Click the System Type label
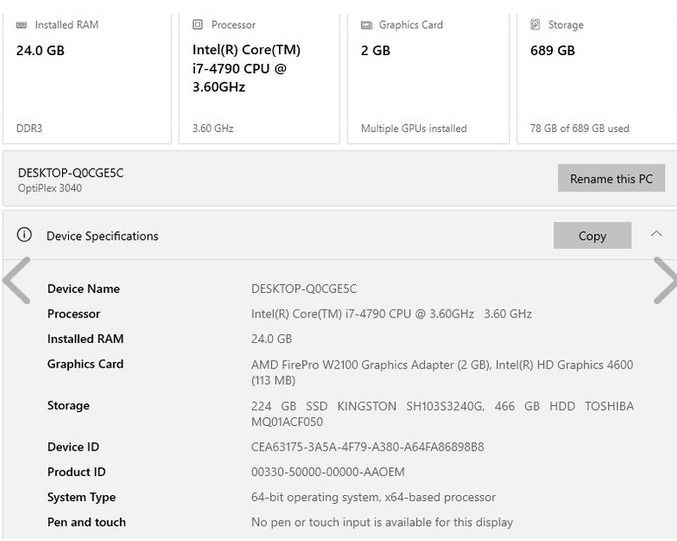The image size is (677, 541). (81, 497)
